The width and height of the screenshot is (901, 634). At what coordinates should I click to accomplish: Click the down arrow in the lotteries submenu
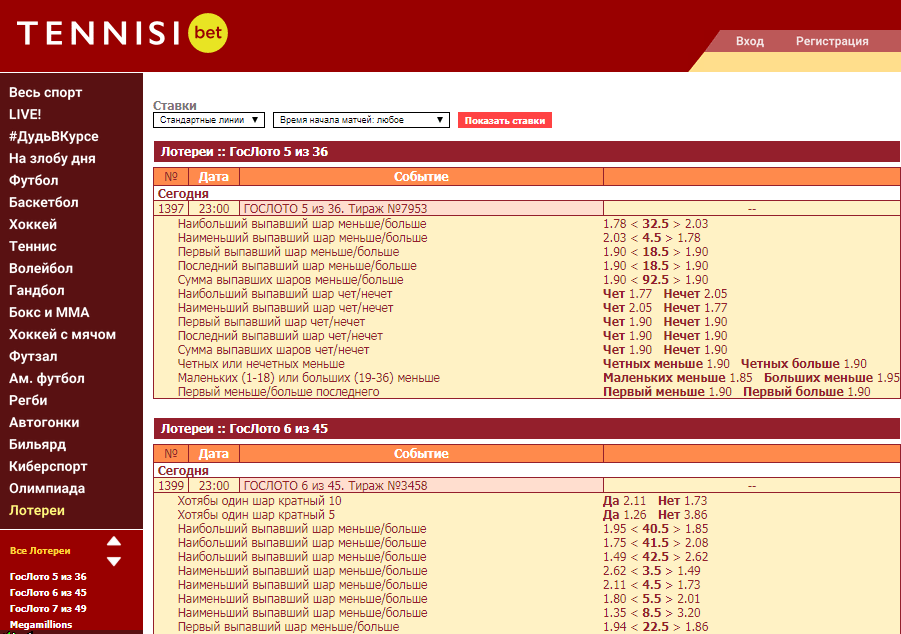click(x=114, y=561)
